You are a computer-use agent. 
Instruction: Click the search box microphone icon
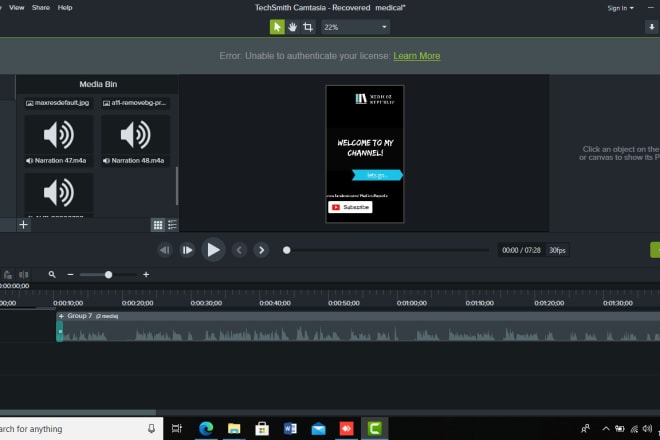(152, 429)
